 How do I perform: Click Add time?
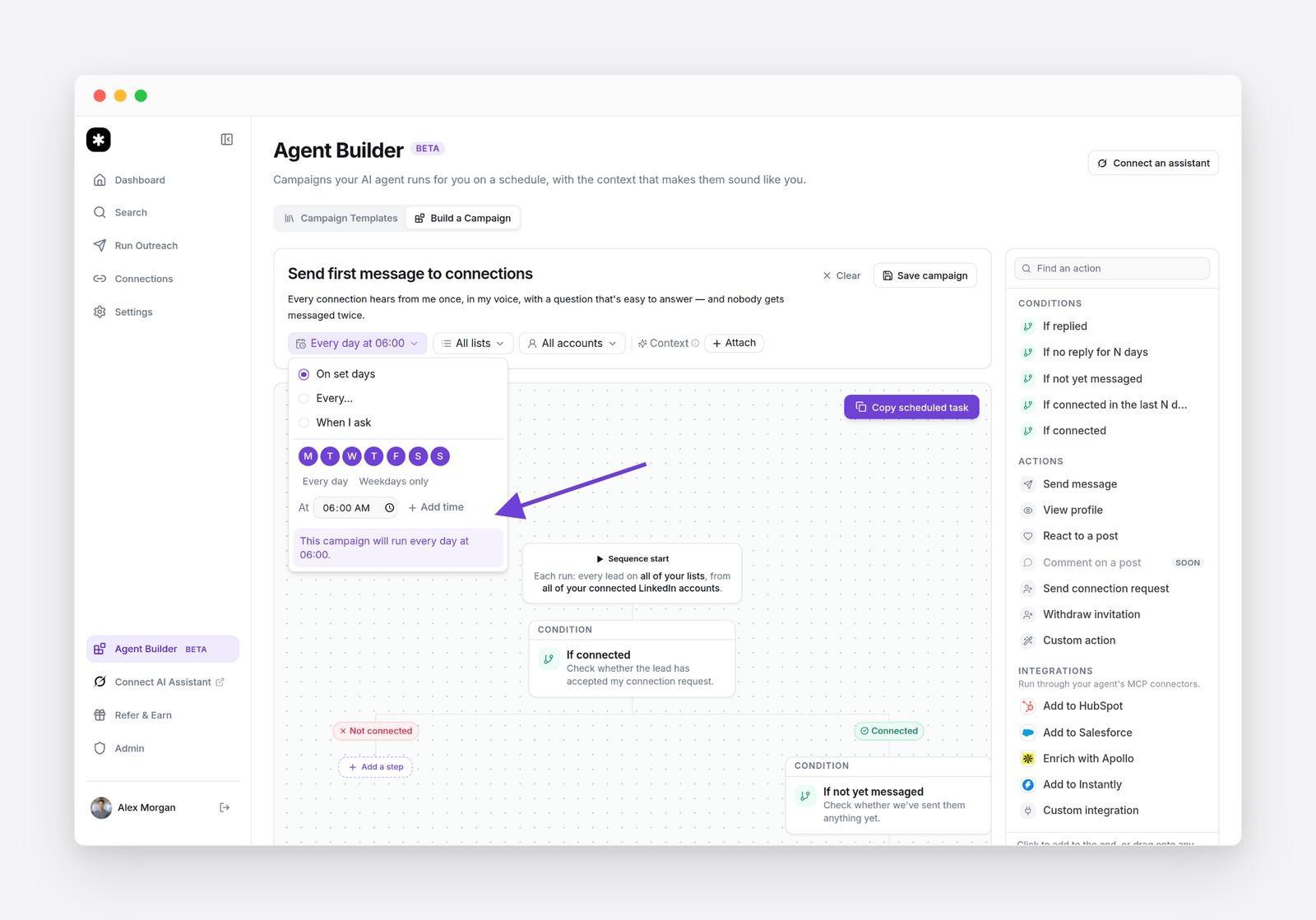tap(436, 507)
